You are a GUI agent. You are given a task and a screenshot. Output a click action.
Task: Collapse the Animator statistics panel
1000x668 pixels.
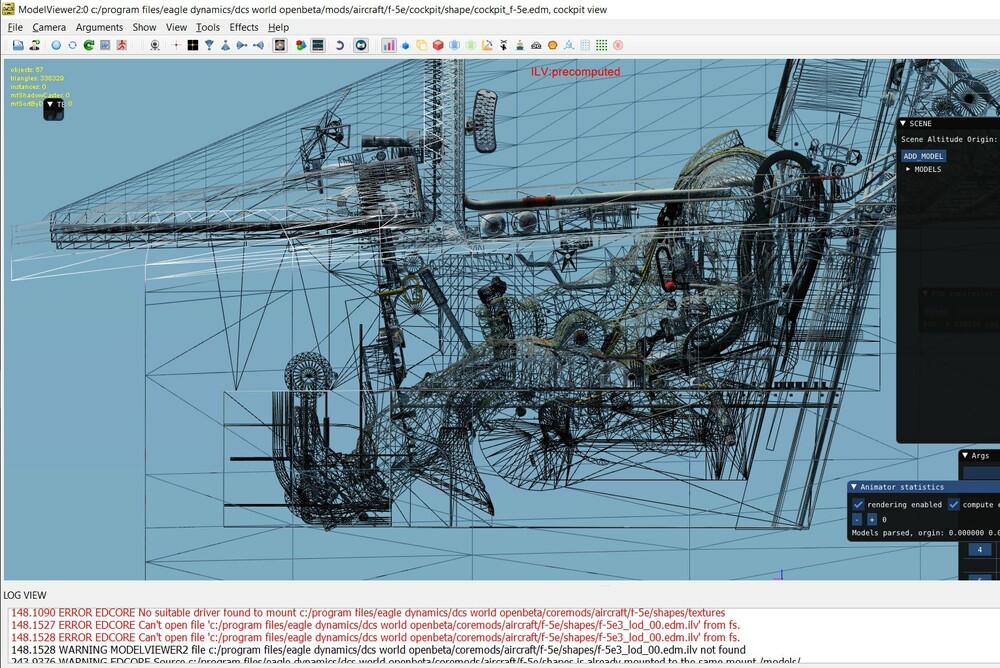point(854,487)
